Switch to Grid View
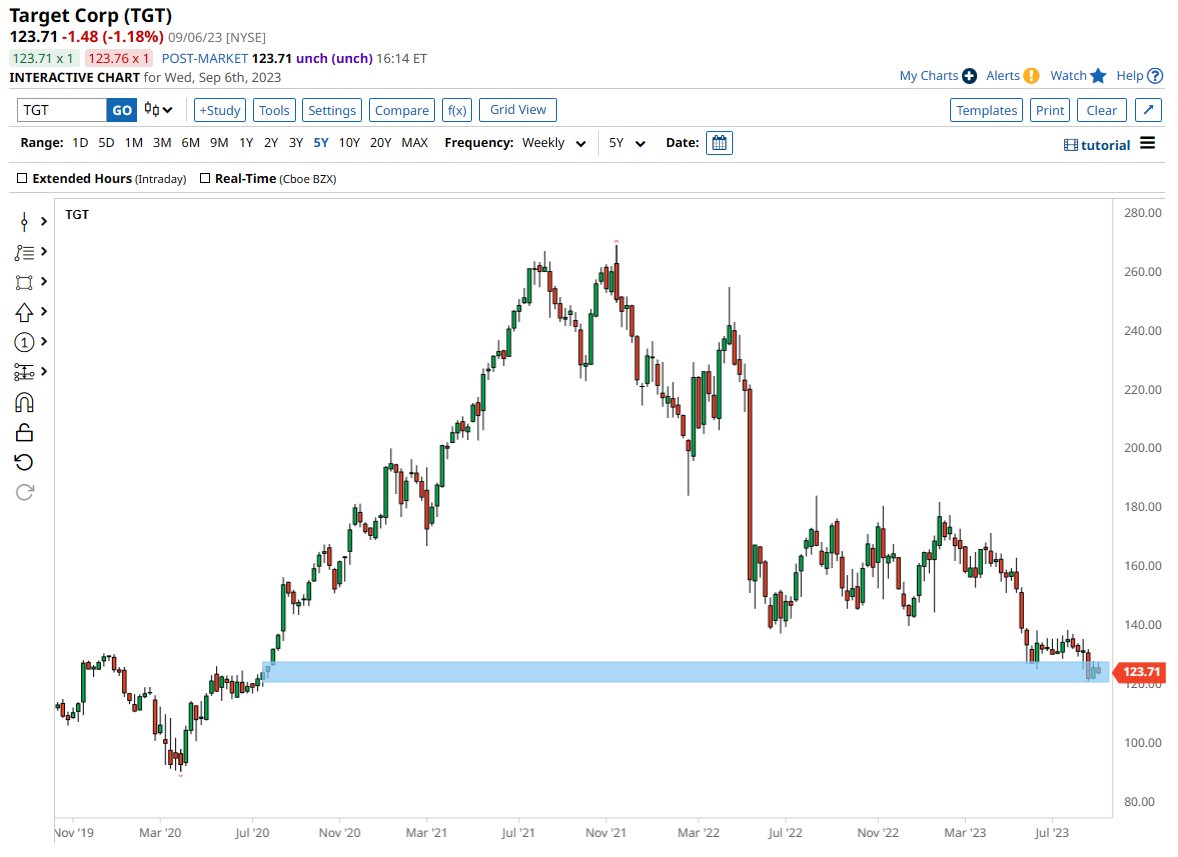The height and width of the screenshot is (857, 1178). (518, 110)
